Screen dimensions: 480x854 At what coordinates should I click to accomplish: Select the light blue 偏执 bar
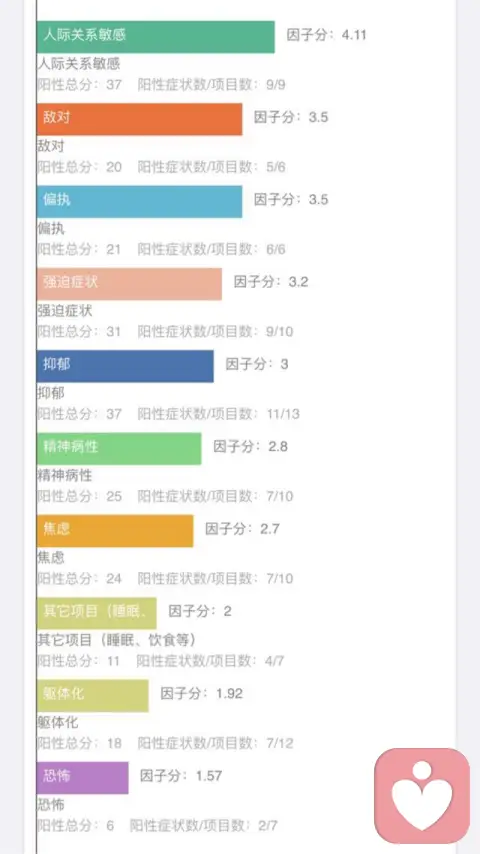(x=139, y=202)
